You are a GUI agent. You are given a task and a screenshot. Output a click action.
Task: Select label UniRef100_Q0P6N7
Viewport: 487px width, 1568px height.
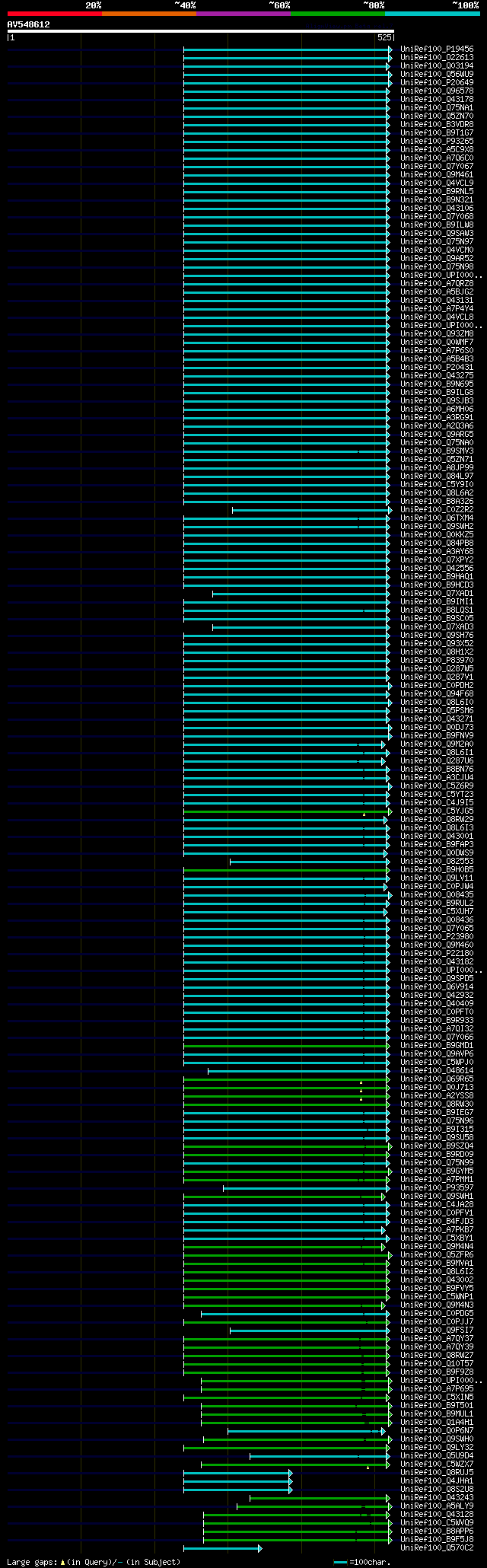tap(437, 1430)
